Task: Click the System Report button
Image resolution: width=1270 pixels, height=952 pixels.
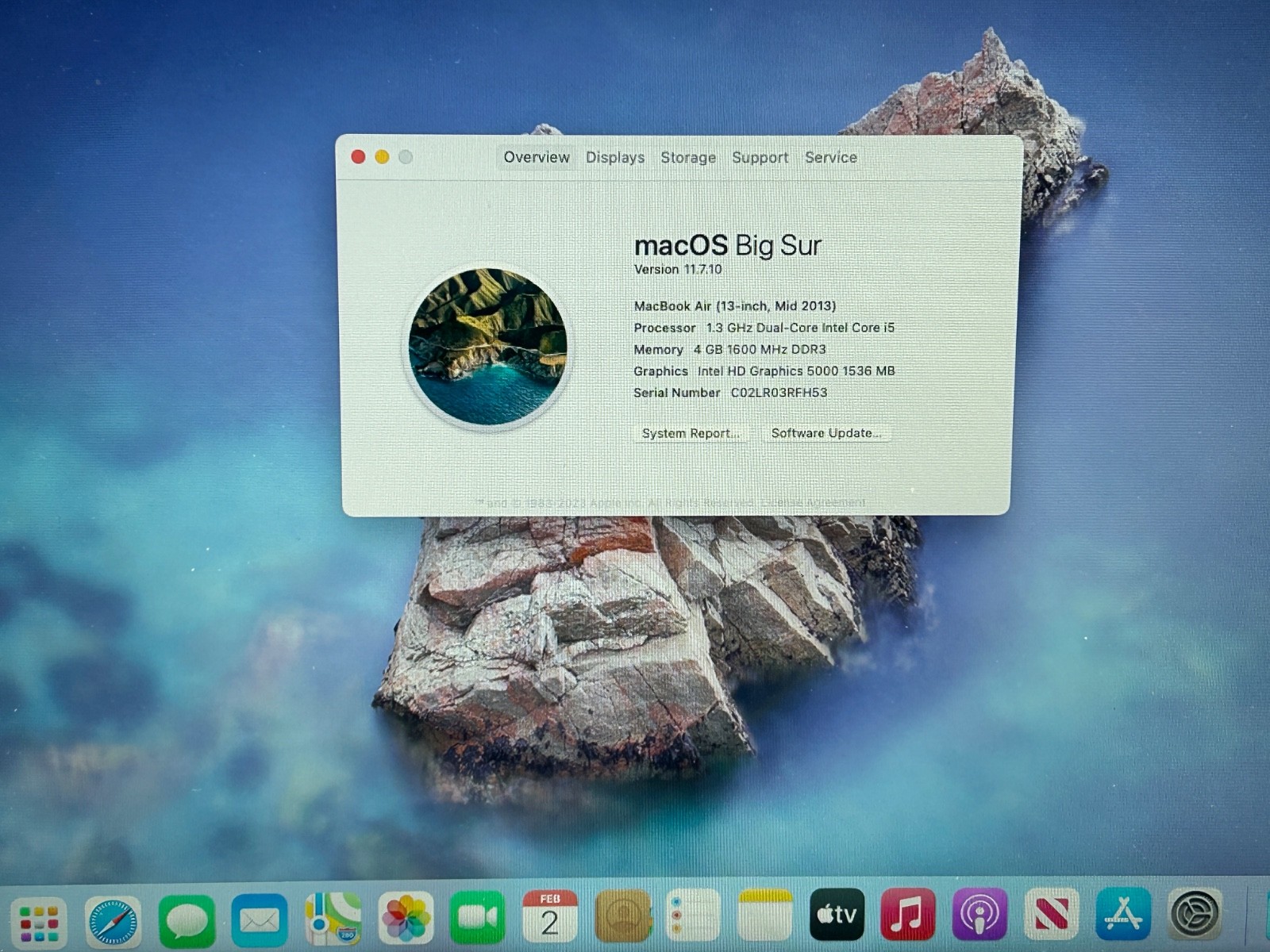Action: pyautogui.click(x=691, y=433)
